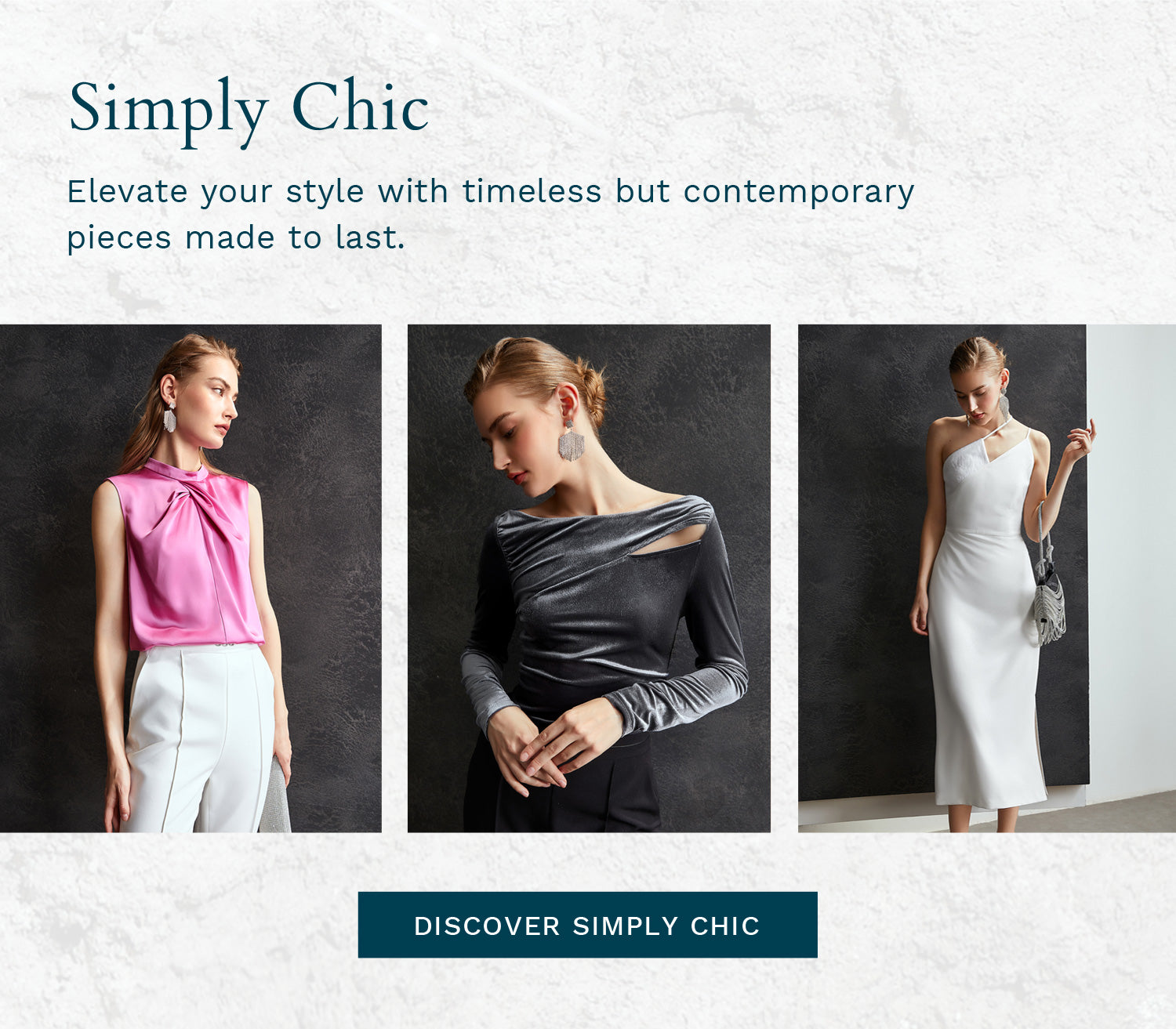
Task: Click the earring on pink-top model
Action: (x=169, y=418)
